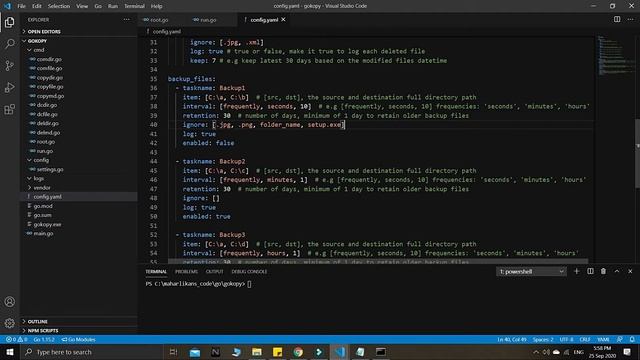Collapse the logs folder
Screen dimensions: 640x360
pos(38,178)
